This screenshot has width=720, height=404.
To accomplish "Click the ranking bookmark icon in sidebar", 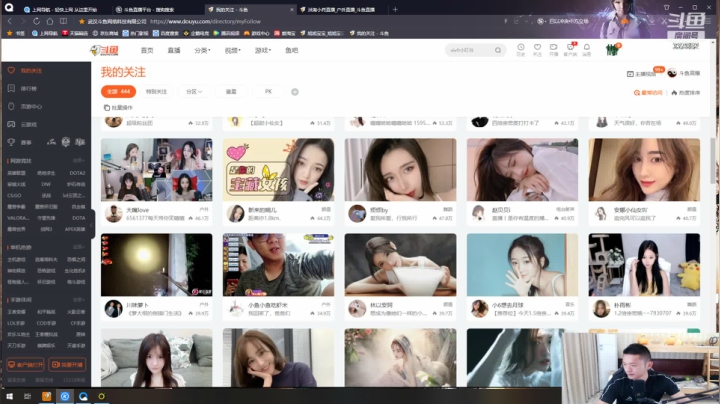I will [x=11, y=88].
